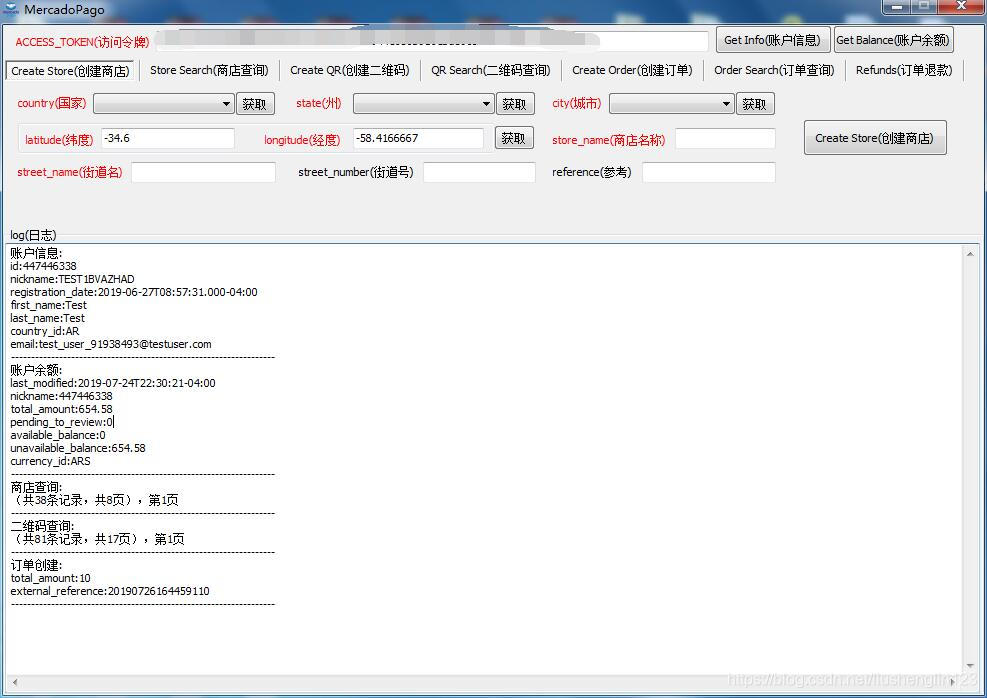This screenshot has width=987, height=698.
Task: Click the 共81条记录 QR query line
Action: (x=98, y=539)
